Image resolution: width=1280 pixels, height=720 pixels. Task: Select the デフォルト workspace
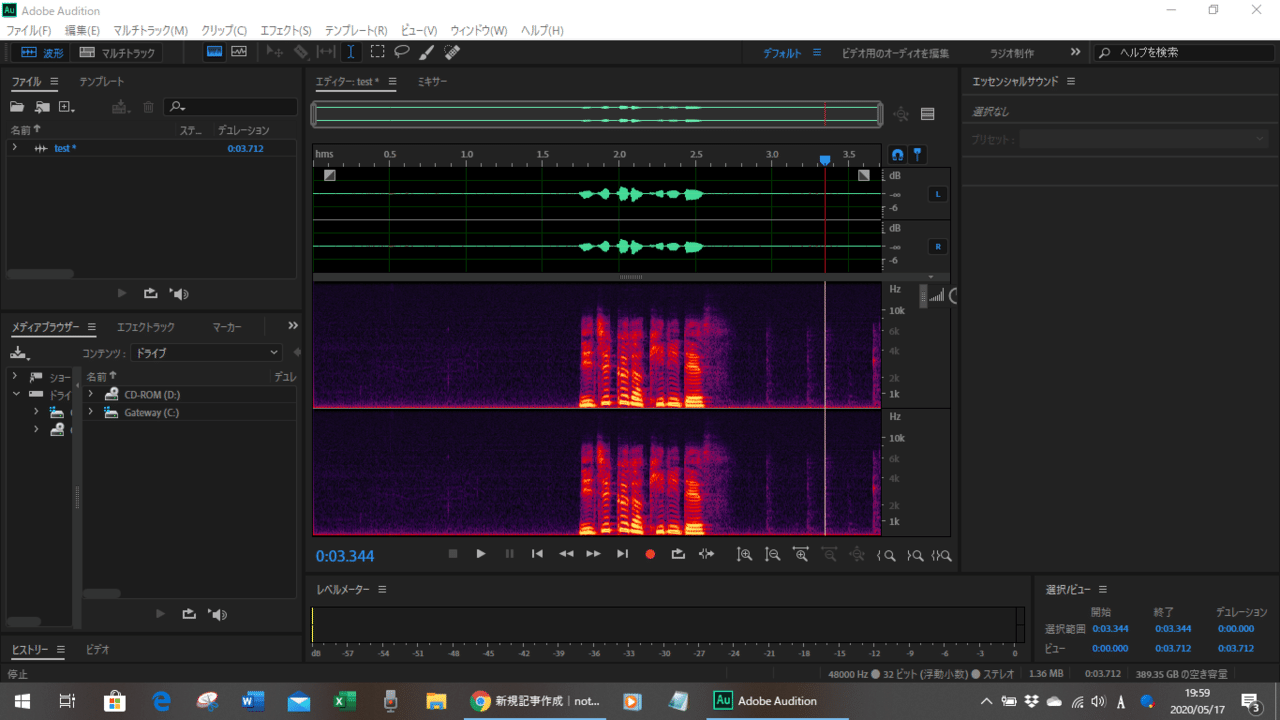783,53
